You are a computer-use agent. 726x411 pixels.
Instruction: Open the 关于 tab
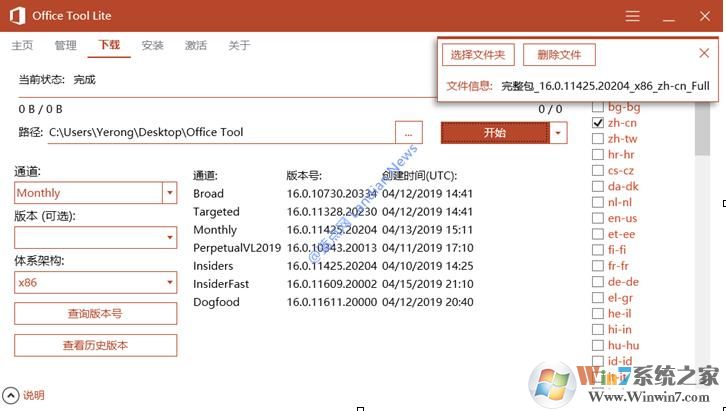pyautogui.click(x=239, y=45)
